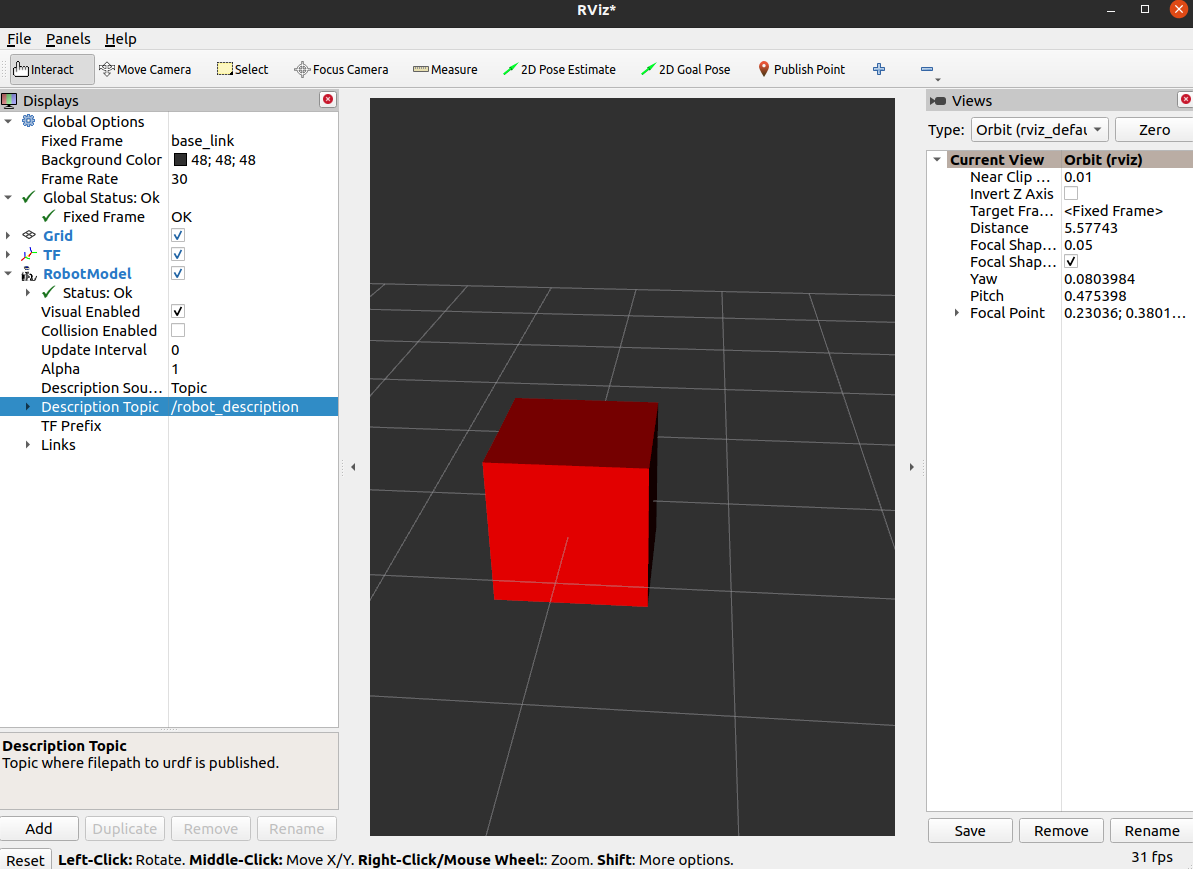
Task: Click the blue minus remove-tool icon
Action: [927, 69]
